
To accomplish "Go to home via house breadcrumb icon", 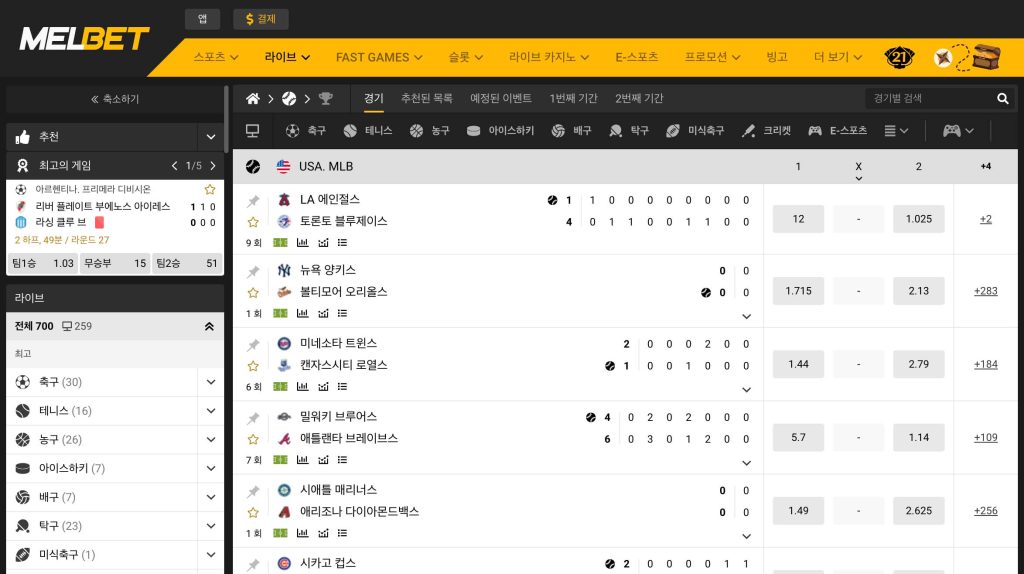I will 253,99.
